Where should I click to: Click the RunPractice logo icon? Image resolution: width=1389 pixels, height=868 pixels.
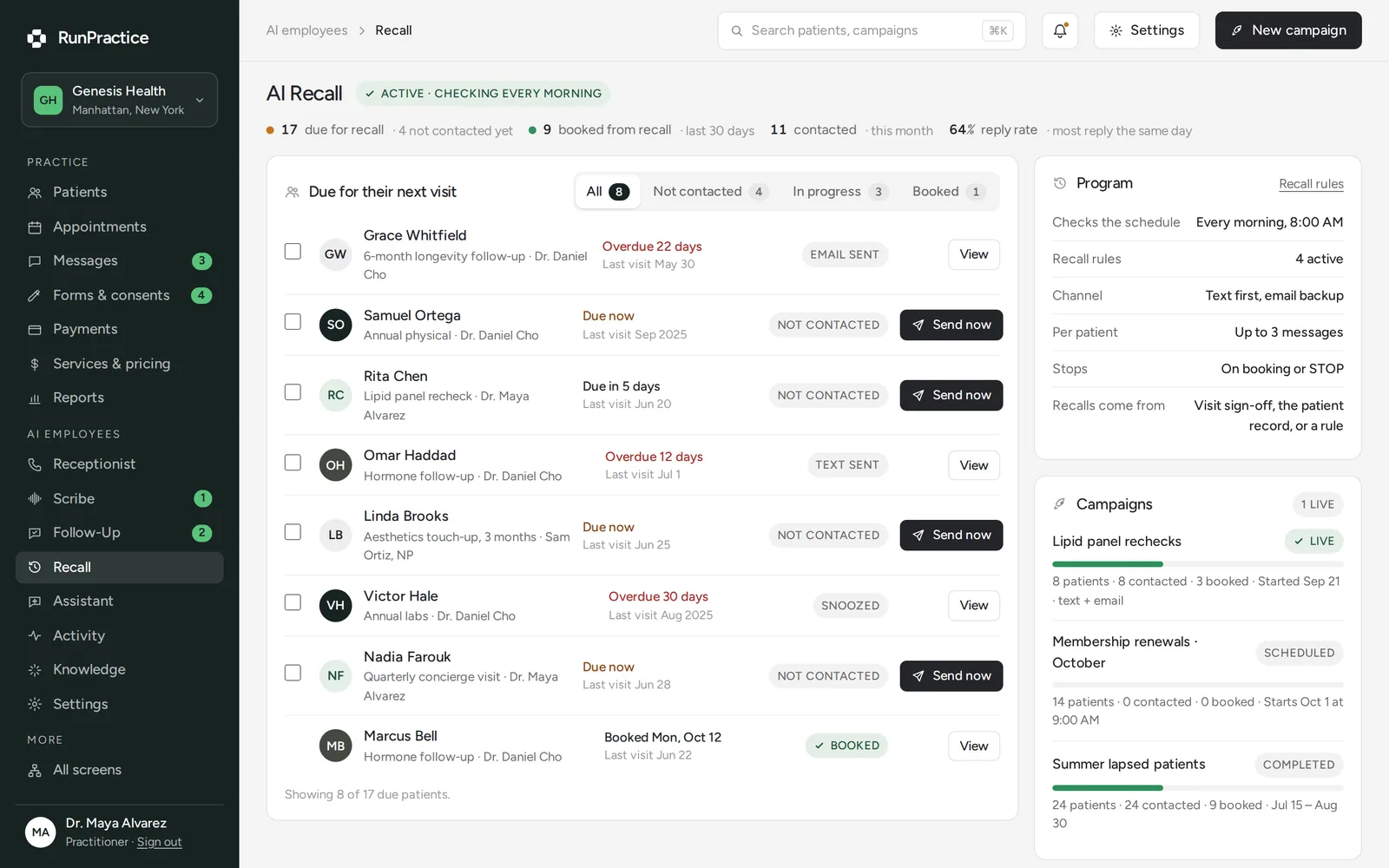tap(36, 38)
